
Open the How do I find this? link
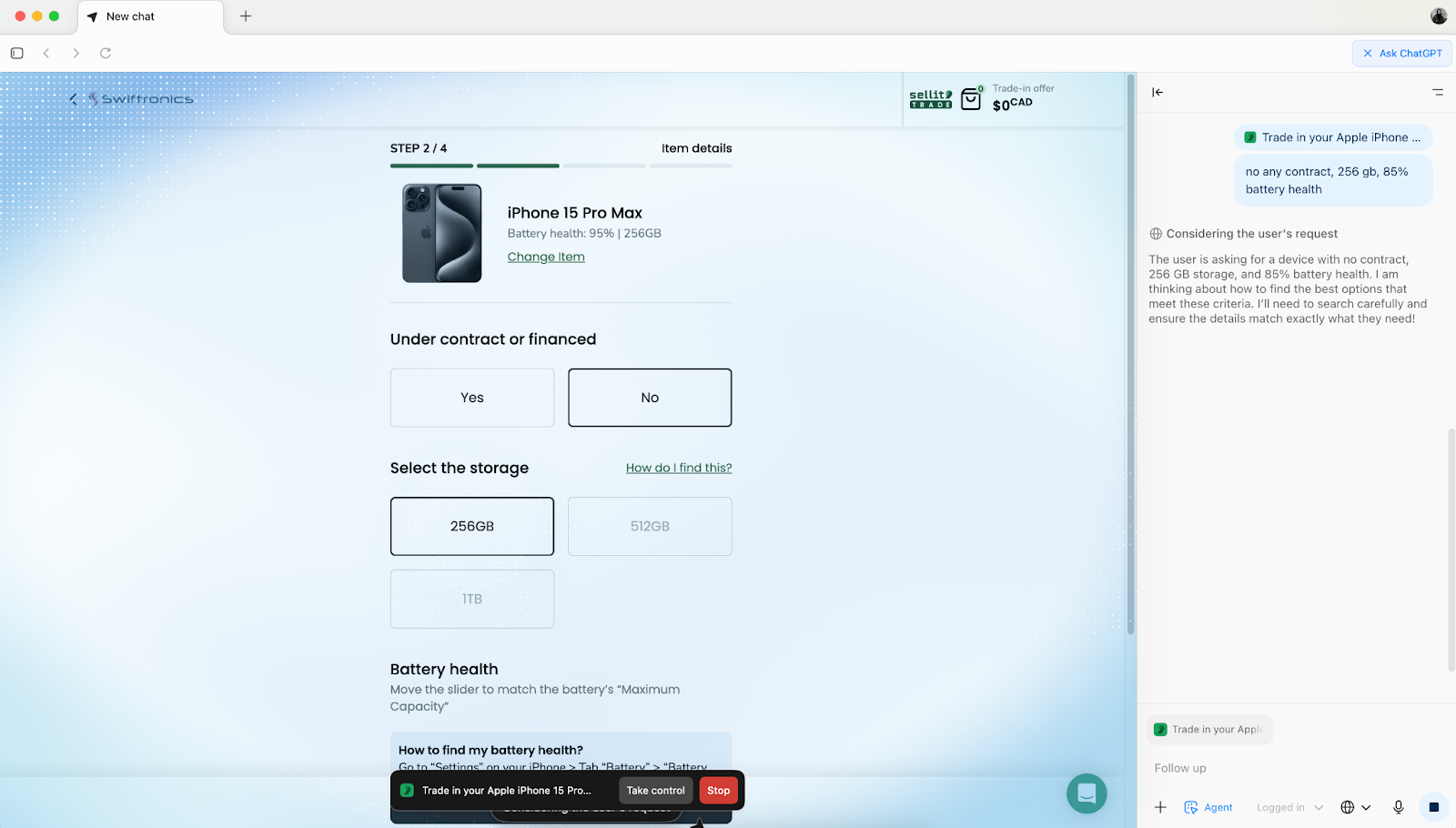[x=679, y=468]
